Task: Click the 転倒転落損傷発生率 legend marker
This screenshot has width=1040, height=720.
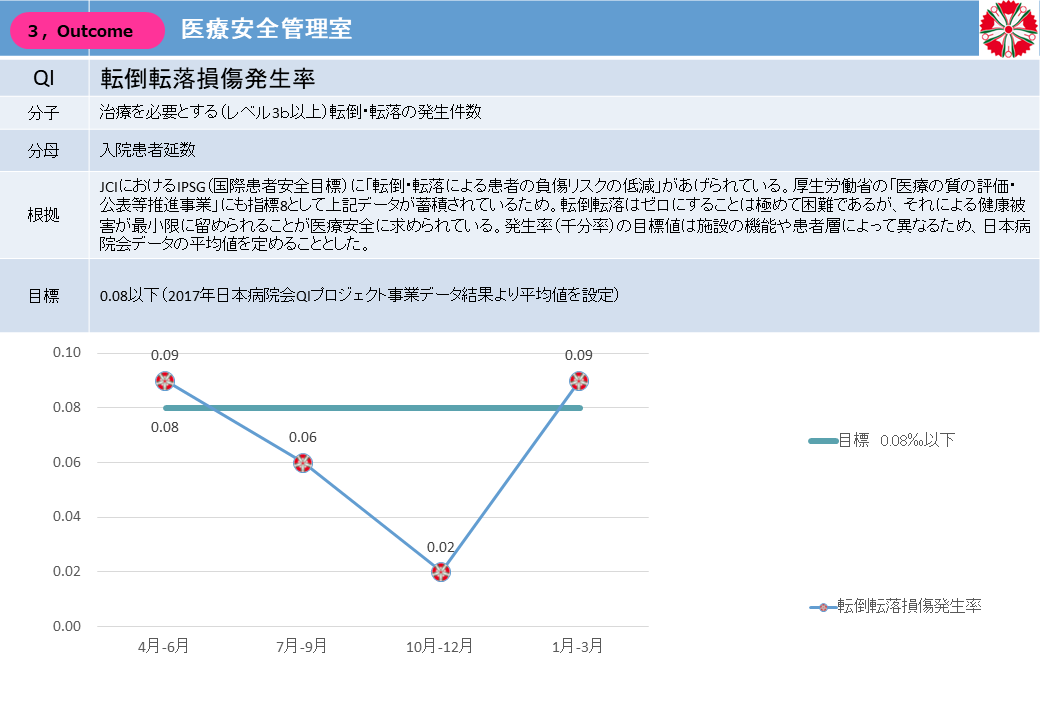Action: (x=822, y=607)
